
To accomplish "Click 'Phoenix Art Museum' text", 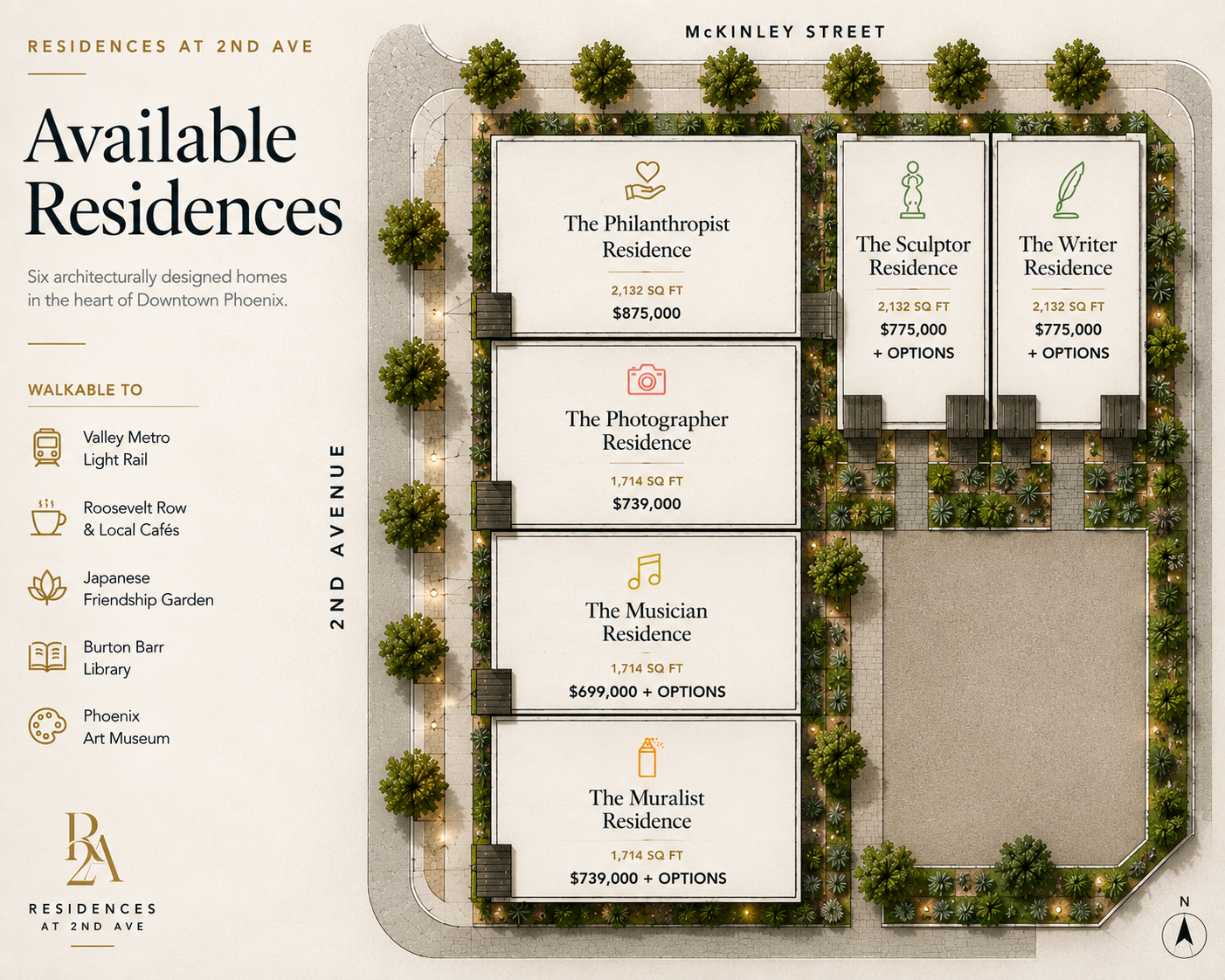I will pos(127,727).
